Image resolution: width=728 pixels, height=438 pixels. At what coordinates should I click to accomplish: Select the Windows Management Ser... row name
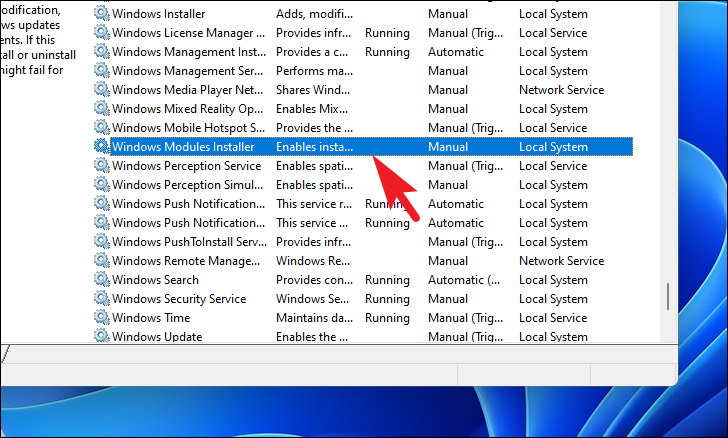tap(188, 71)
